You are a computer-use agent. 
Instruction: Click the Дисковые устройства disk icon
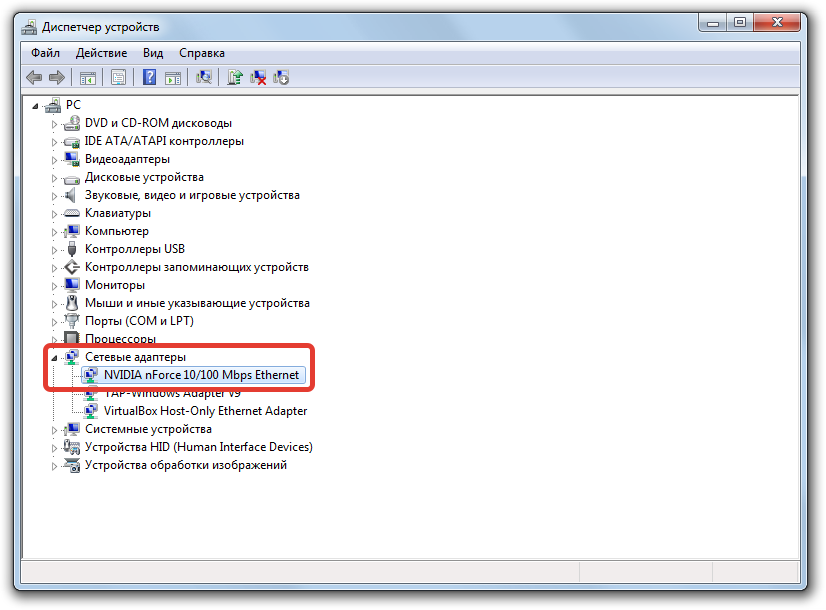click(x=72, y=178)
